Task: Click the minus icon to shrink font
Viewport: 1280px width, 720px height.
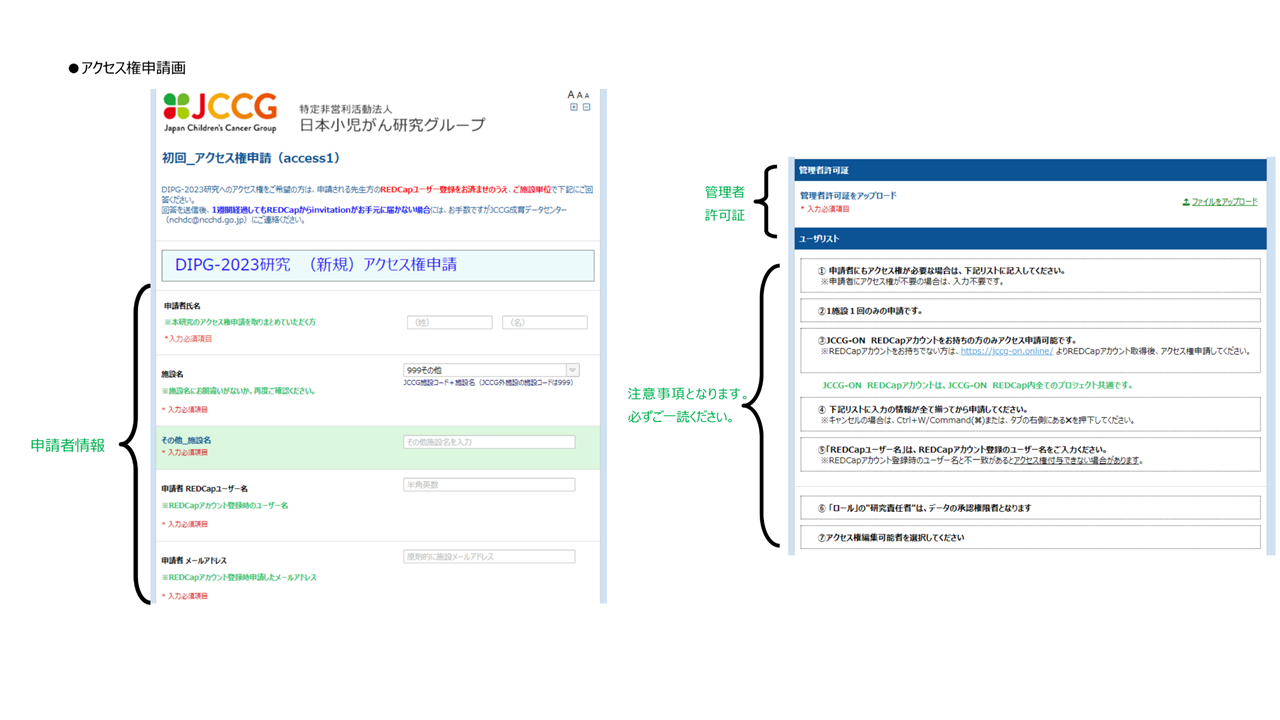Action: pos(587,107)
